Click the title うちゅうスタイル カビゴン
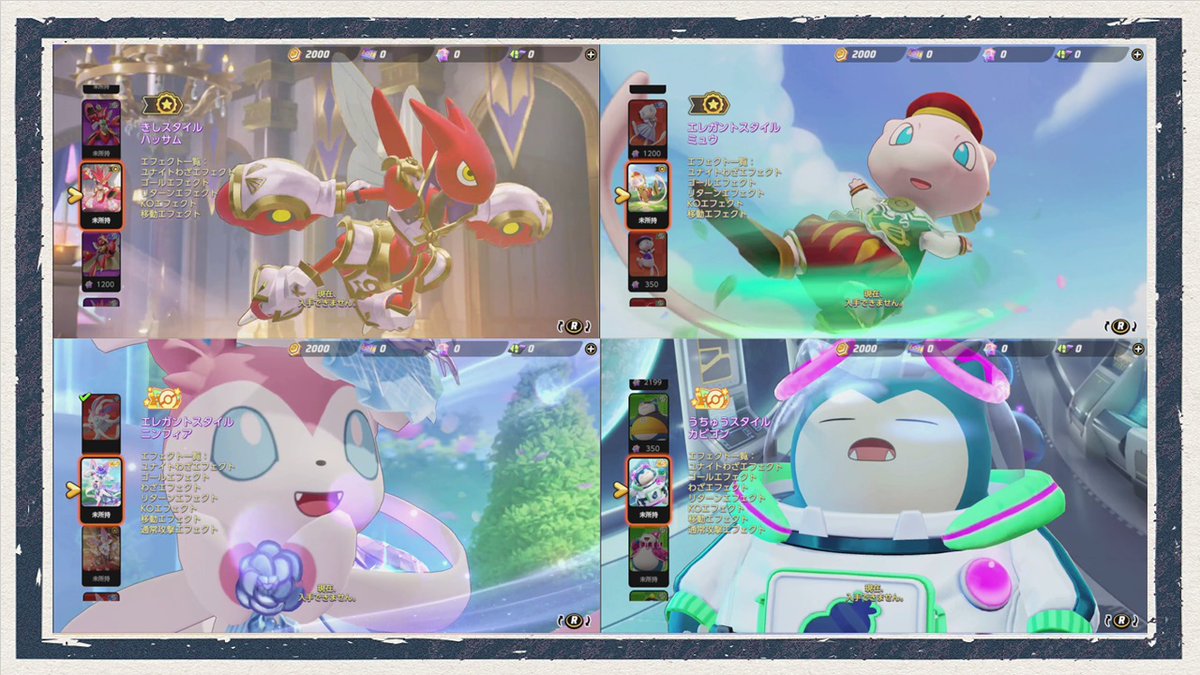The image size is (1200, 675). point(729,427)
